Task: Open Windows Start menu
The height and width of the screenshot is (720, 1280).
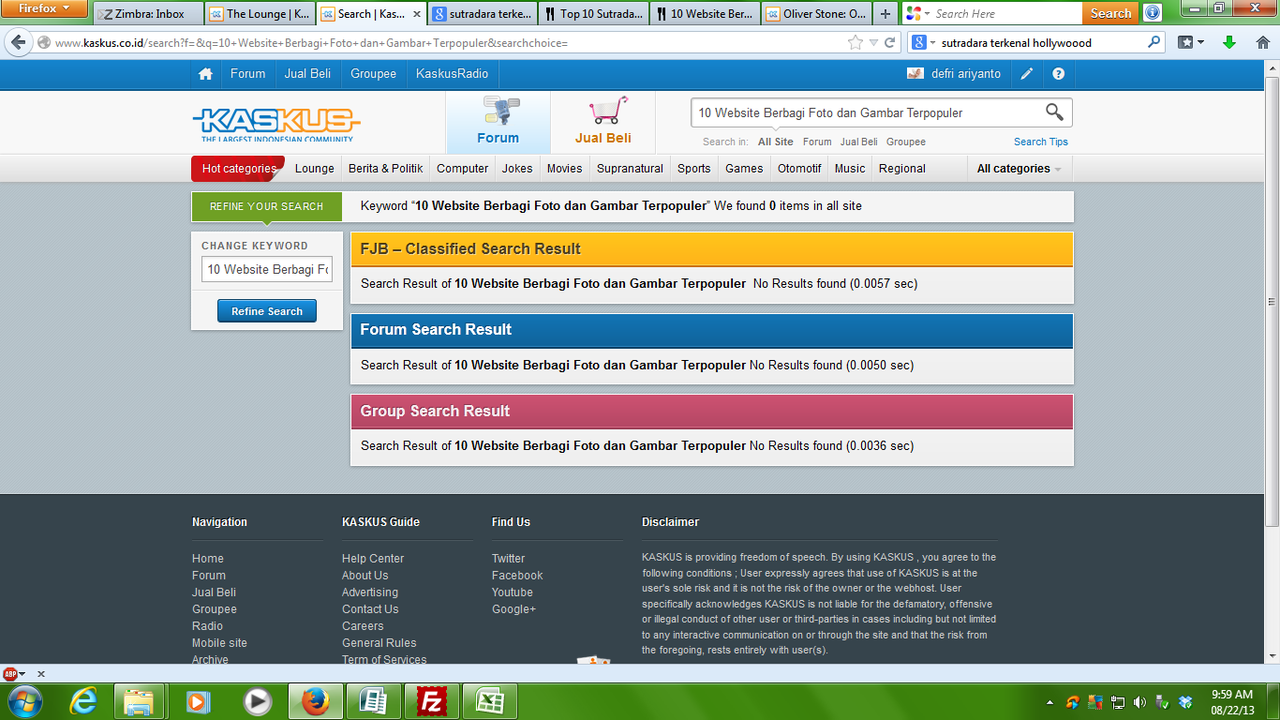Action: [x=24, y=701]
